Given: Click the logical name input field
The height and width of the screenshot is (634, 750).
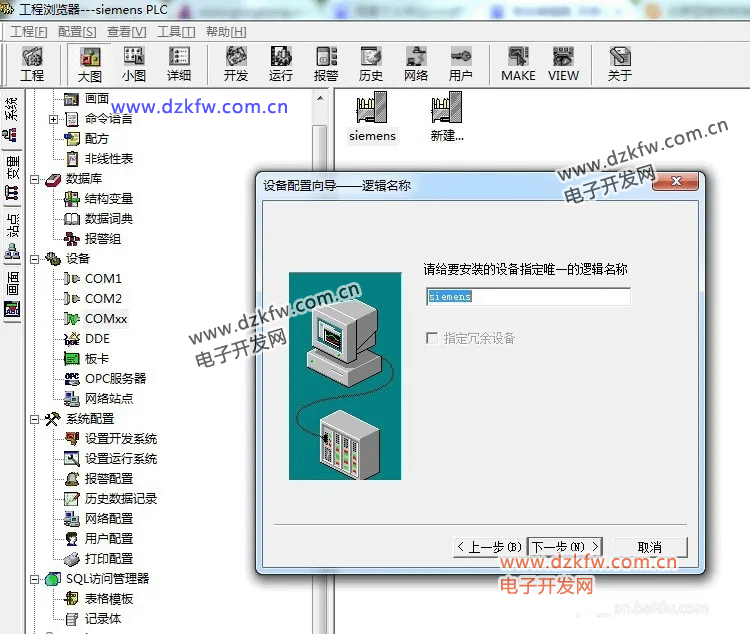Looking at the screenshot, I should 528,297.
